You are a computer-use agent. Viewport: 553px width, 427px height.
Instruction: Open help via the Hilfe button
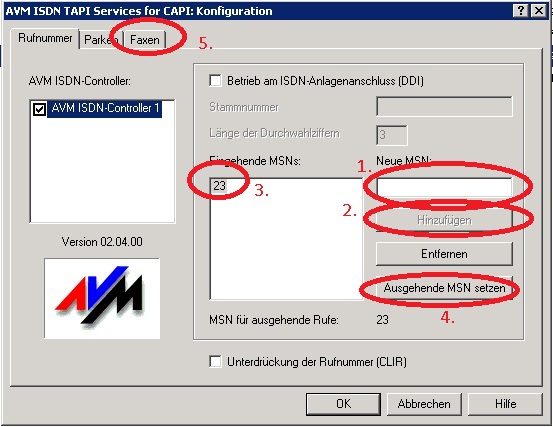(505, 404)
